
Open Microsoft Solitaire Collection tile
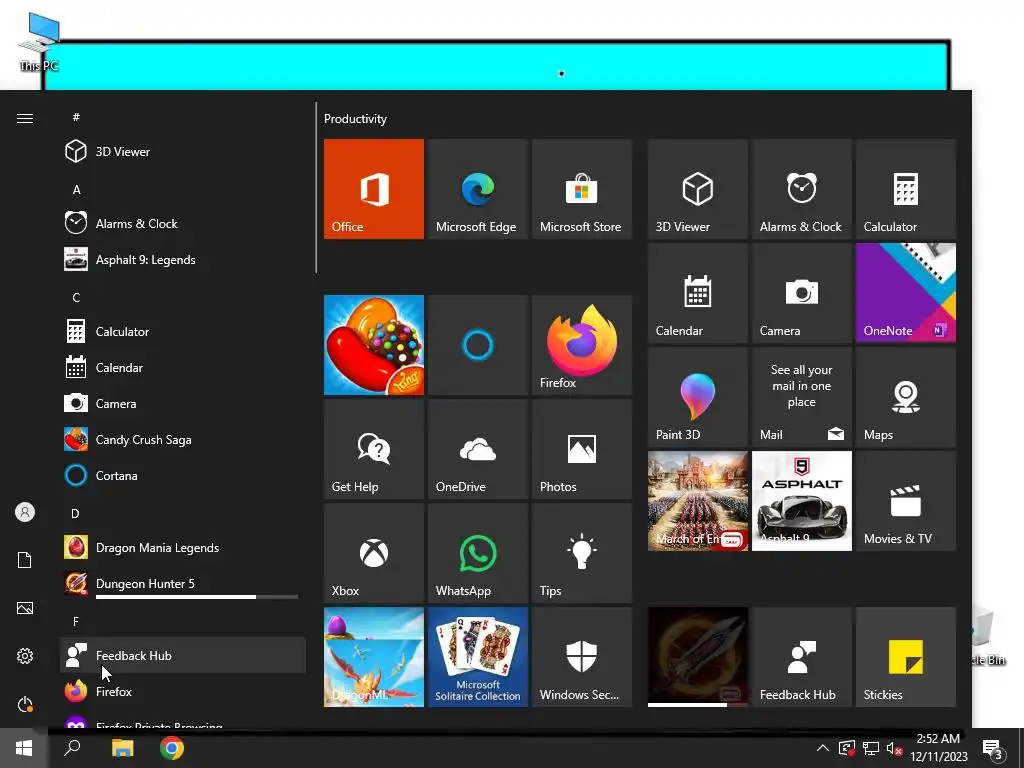477,657
